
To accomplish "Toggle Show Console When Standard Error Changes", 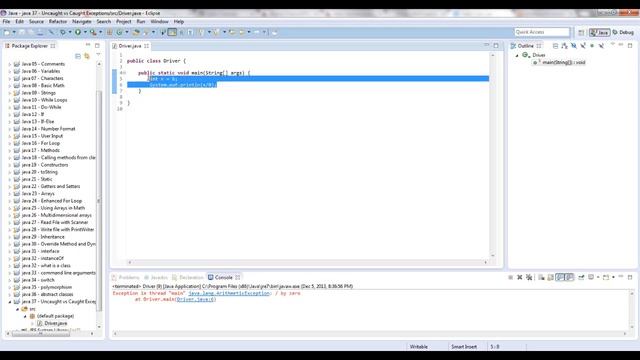I will click(x=569, y=278).
